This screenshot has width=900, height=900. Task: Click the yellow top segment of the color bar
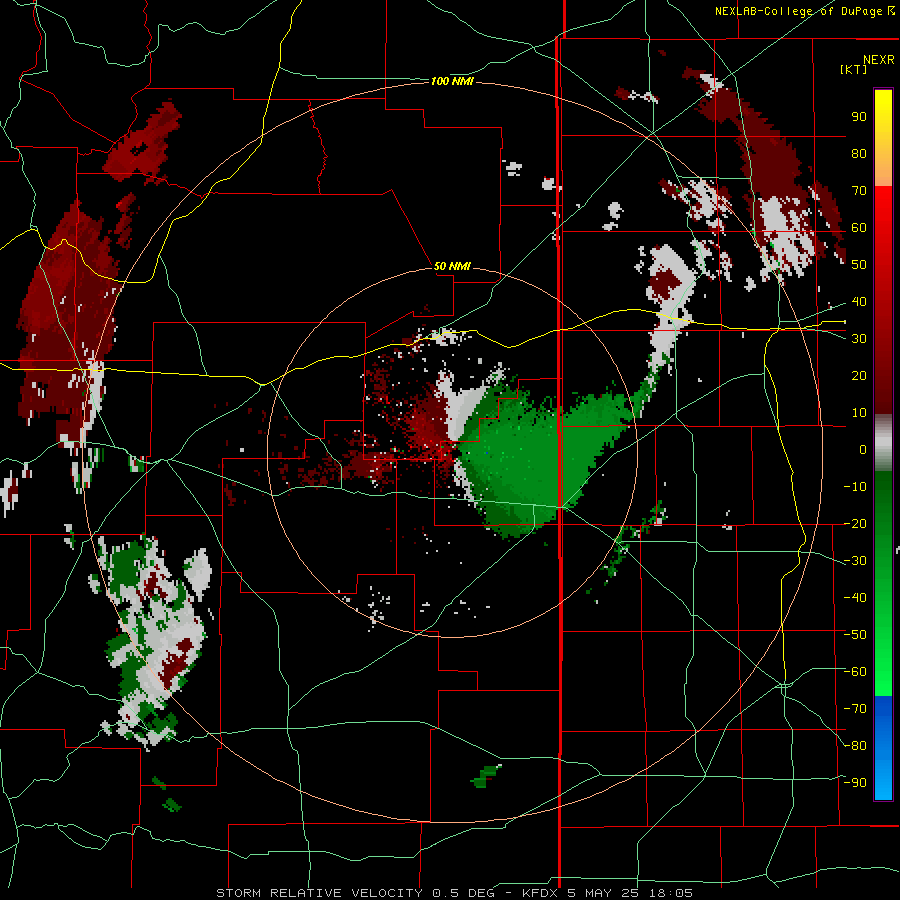point(883,138)
